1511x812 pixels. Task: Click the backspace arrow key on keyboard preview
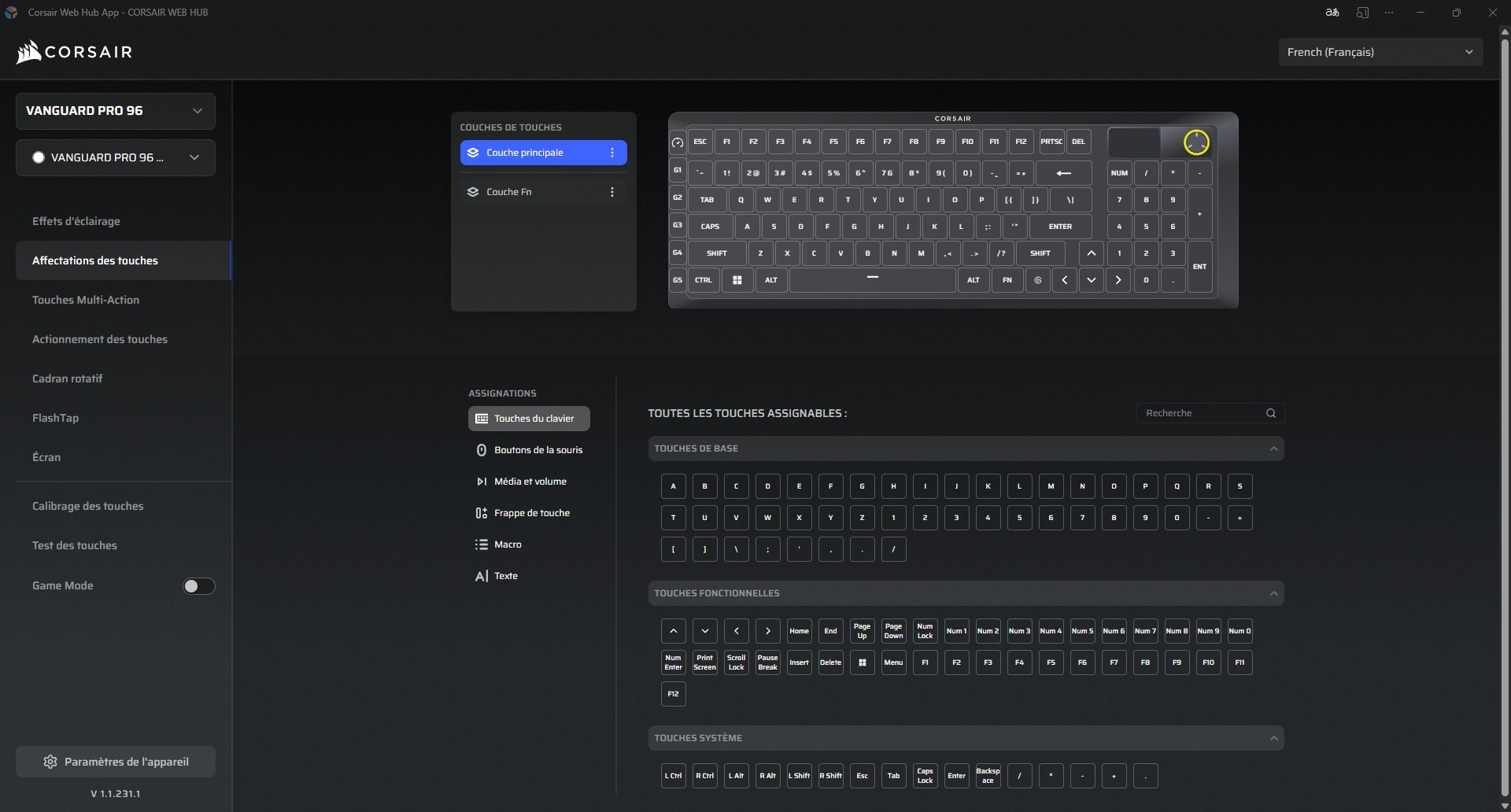tap(1063, 173)
